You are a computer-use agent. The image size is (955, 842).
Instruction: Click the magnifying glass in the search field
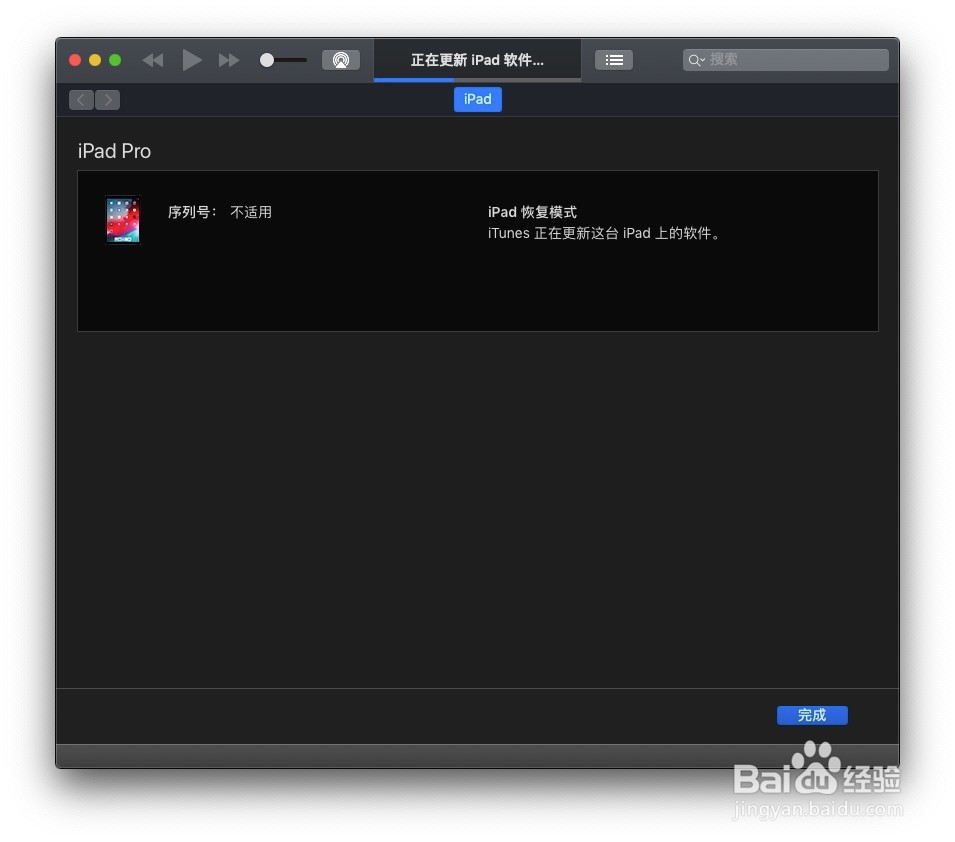(x=696, y=60)
